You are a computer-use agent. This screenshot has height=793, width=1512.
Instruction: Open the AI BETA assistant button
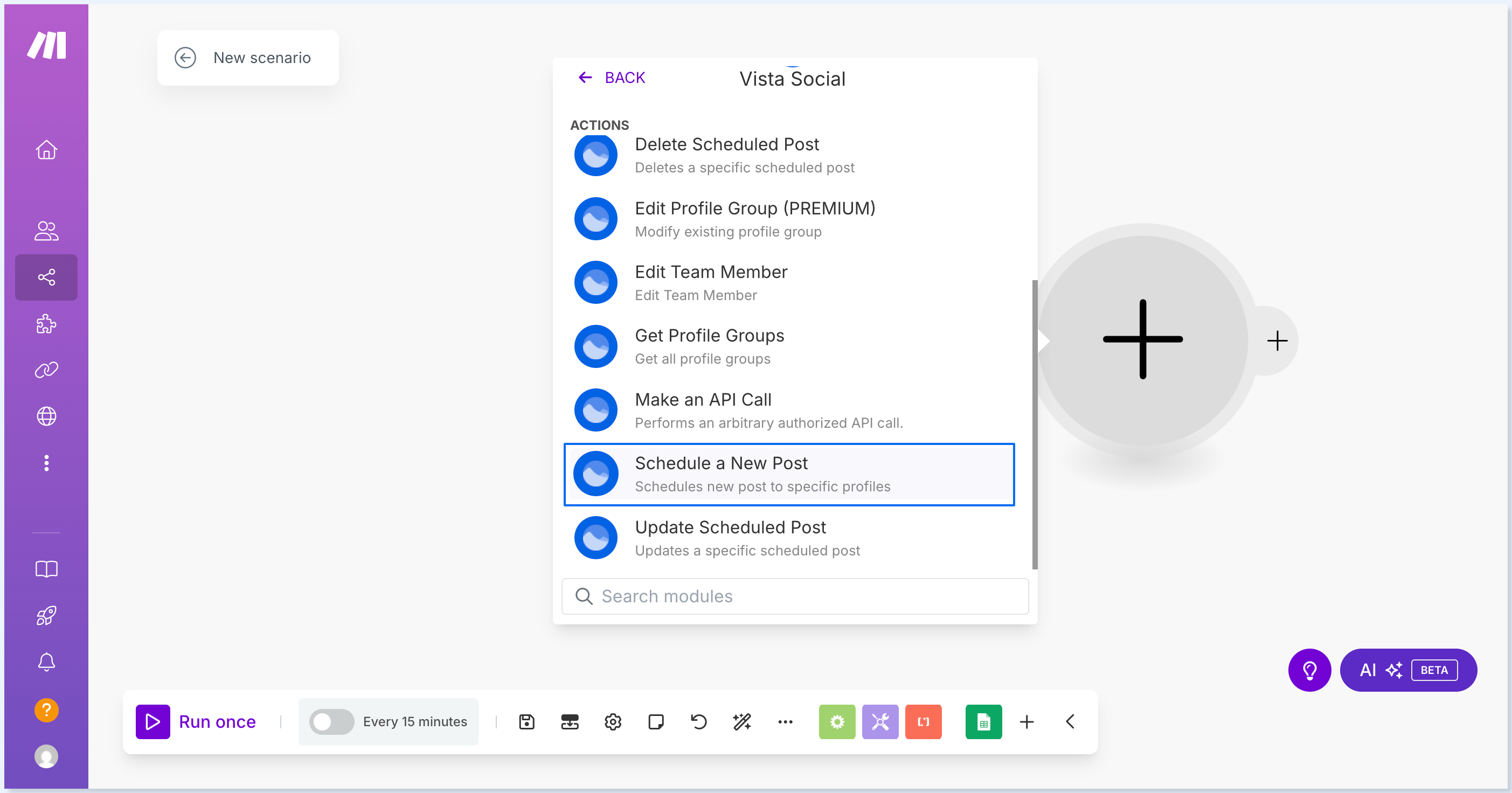1408,670
